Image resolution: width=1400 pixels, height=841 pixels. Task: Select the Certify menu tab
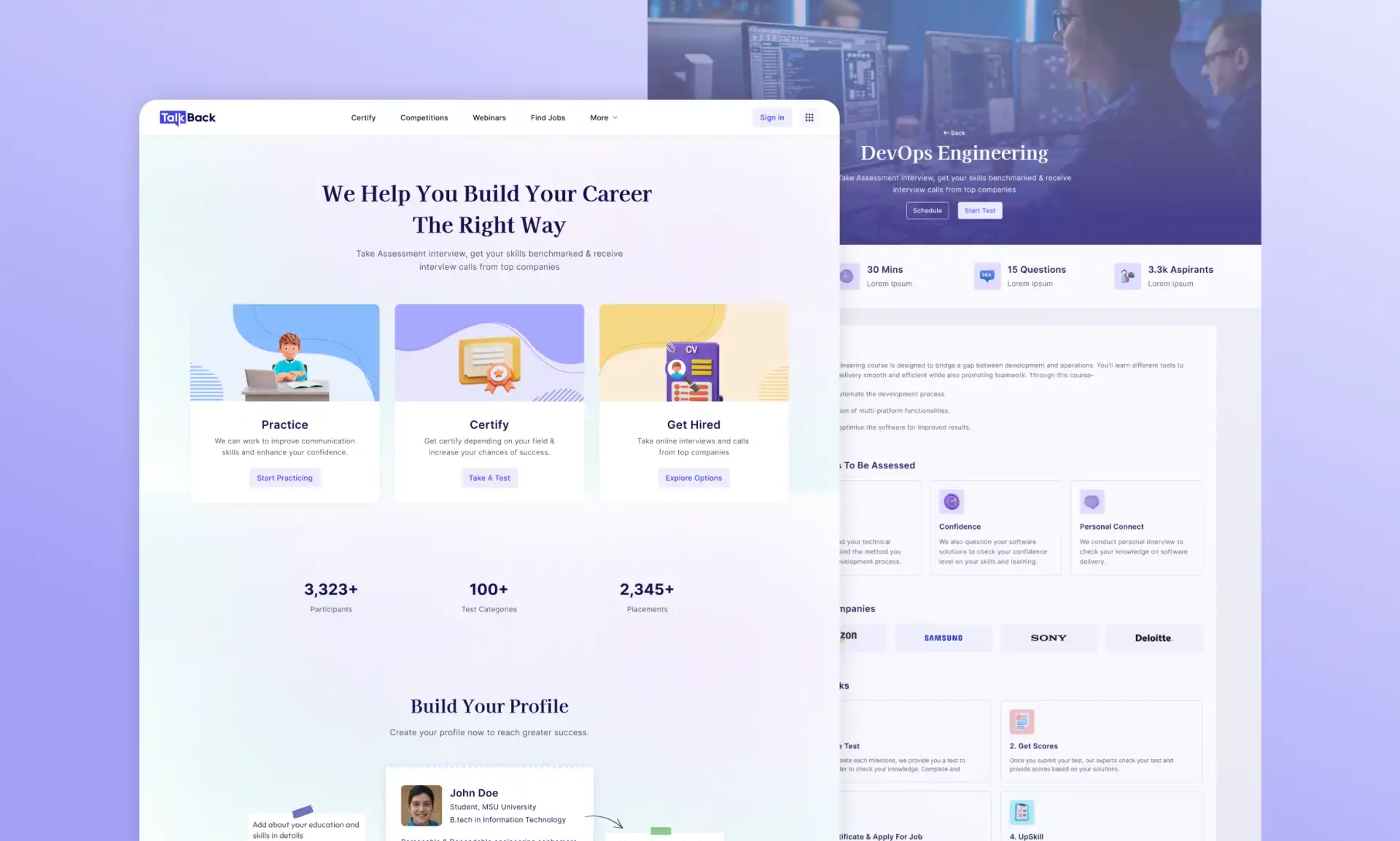363,117
